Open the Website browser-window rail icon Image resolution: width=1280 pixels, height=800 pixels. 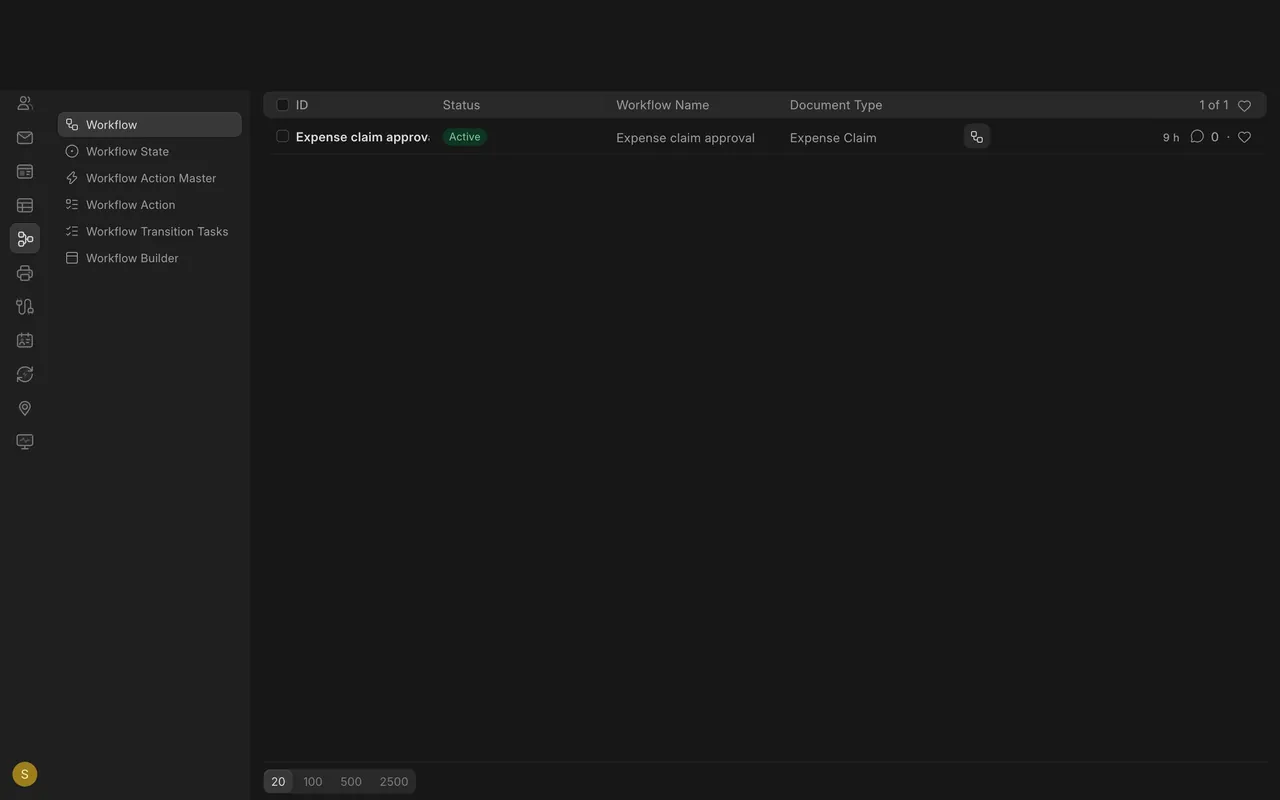pos(25,172)
